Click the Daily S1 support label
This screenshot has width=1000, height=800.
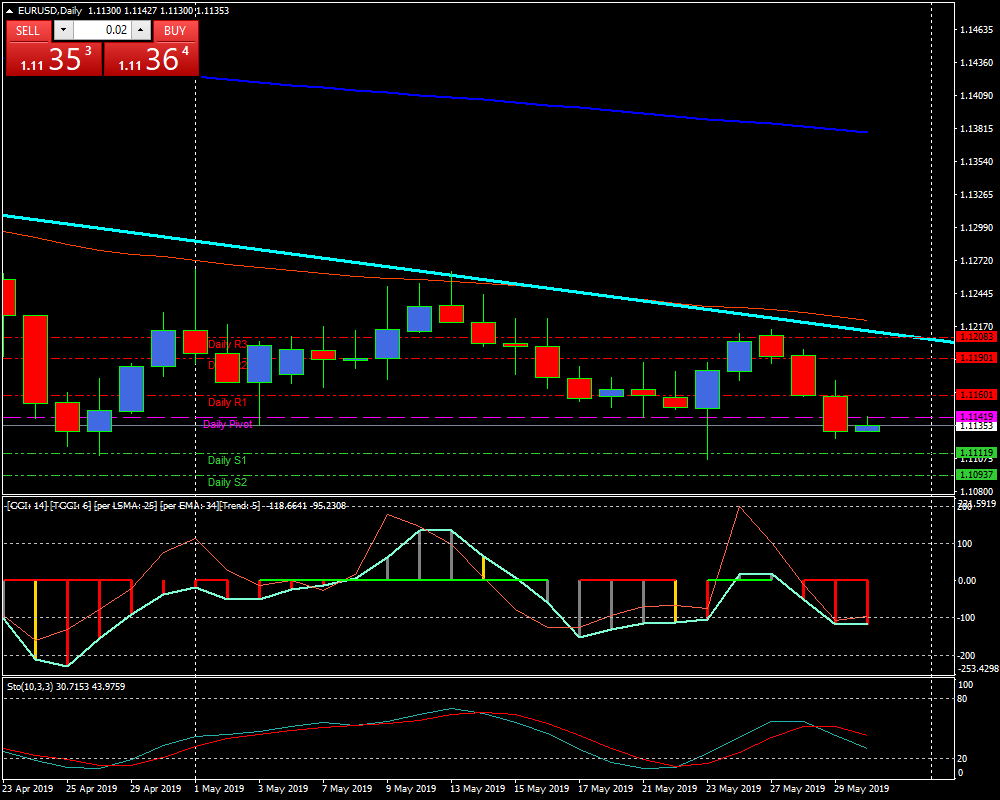227,460
